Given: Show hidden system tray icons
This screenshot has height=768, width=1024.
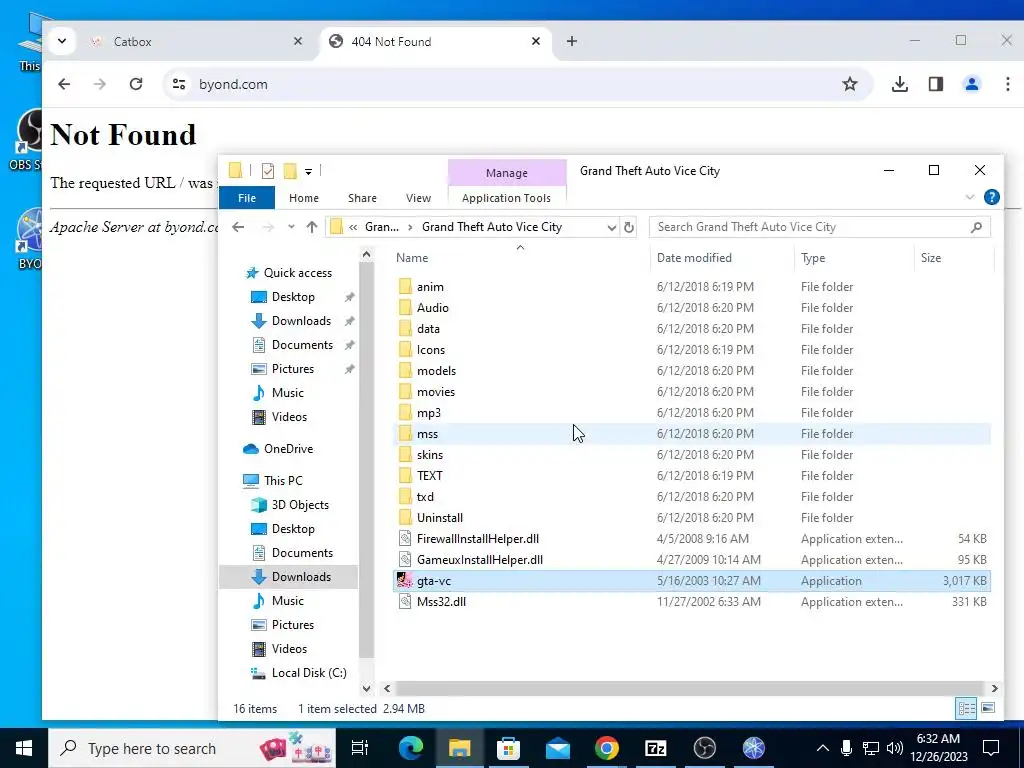Looking at the screenshot, I should pos(823,748).
